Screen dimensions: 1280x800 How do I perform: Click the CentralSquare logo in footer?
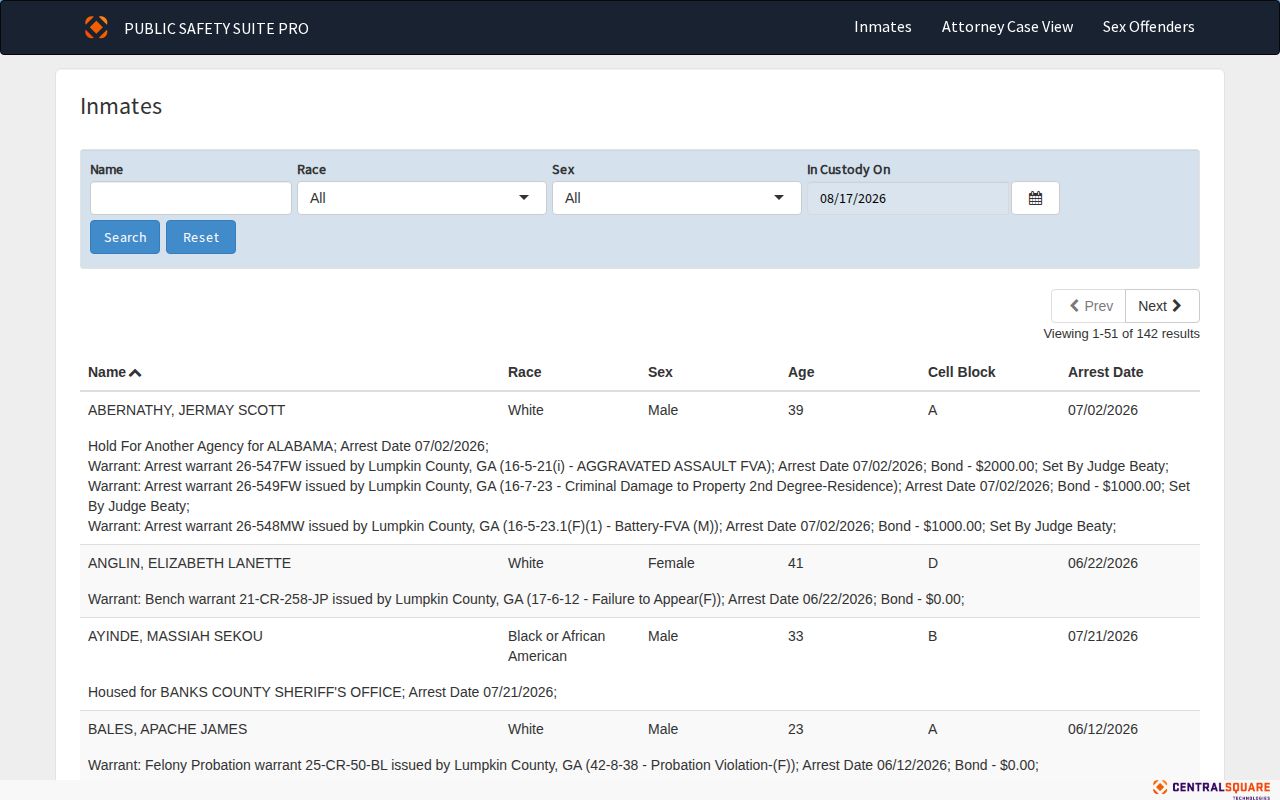tap(1211, 788)
